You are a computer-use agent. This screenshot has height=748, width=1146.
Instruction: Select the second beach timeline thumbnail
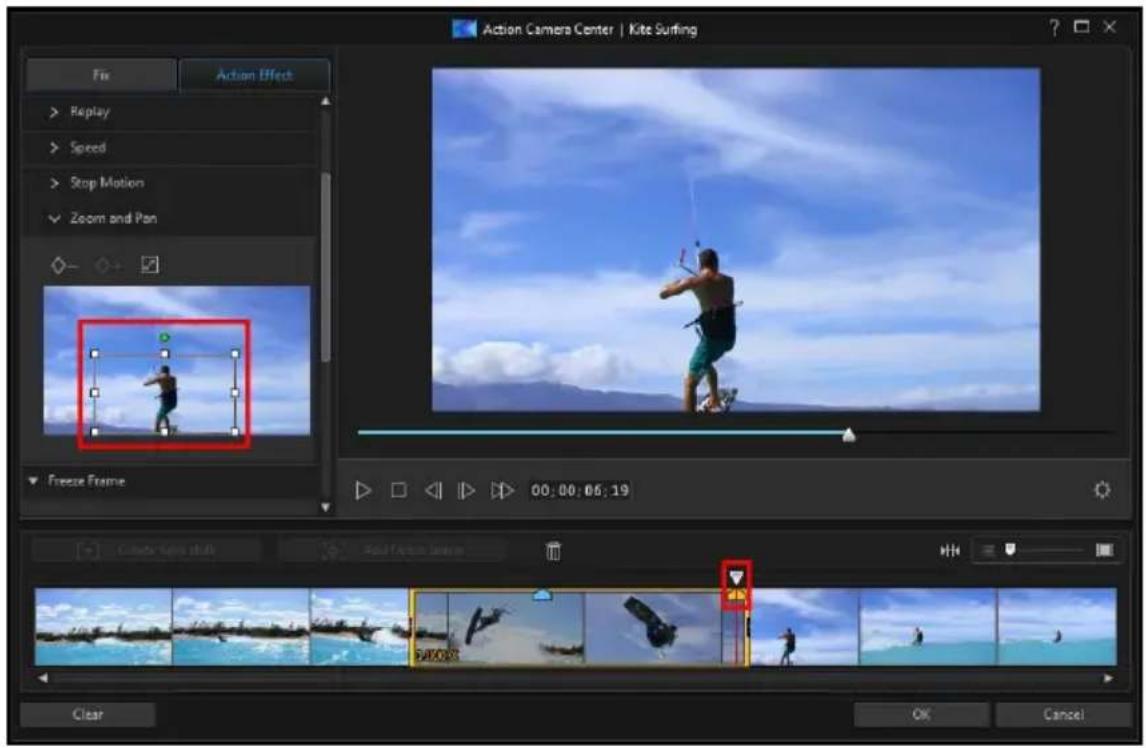241,627
